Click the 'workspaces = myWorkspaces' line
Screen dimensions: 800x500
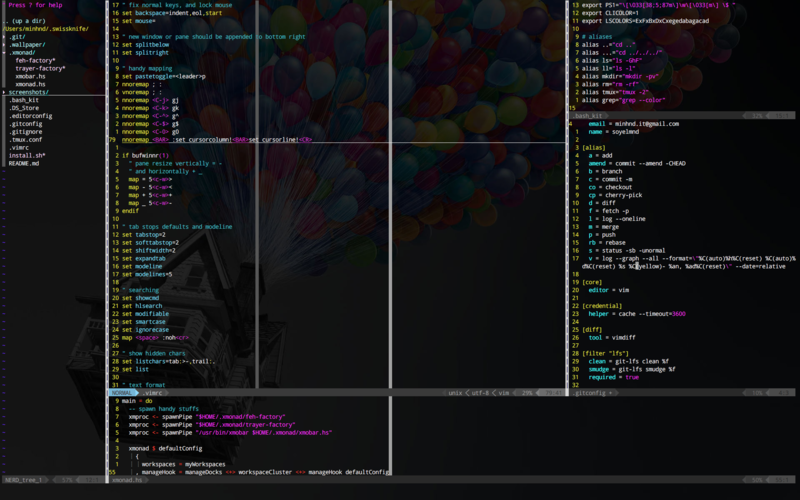point(184,464)
